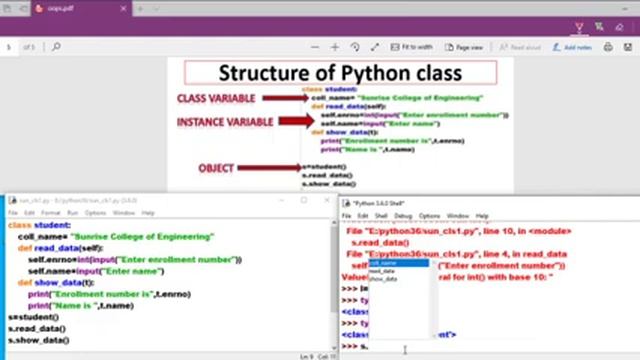Click 'line 10, in <module>' traceback line
The height and width of the screenshot is (360, 640).
point(459,231)
